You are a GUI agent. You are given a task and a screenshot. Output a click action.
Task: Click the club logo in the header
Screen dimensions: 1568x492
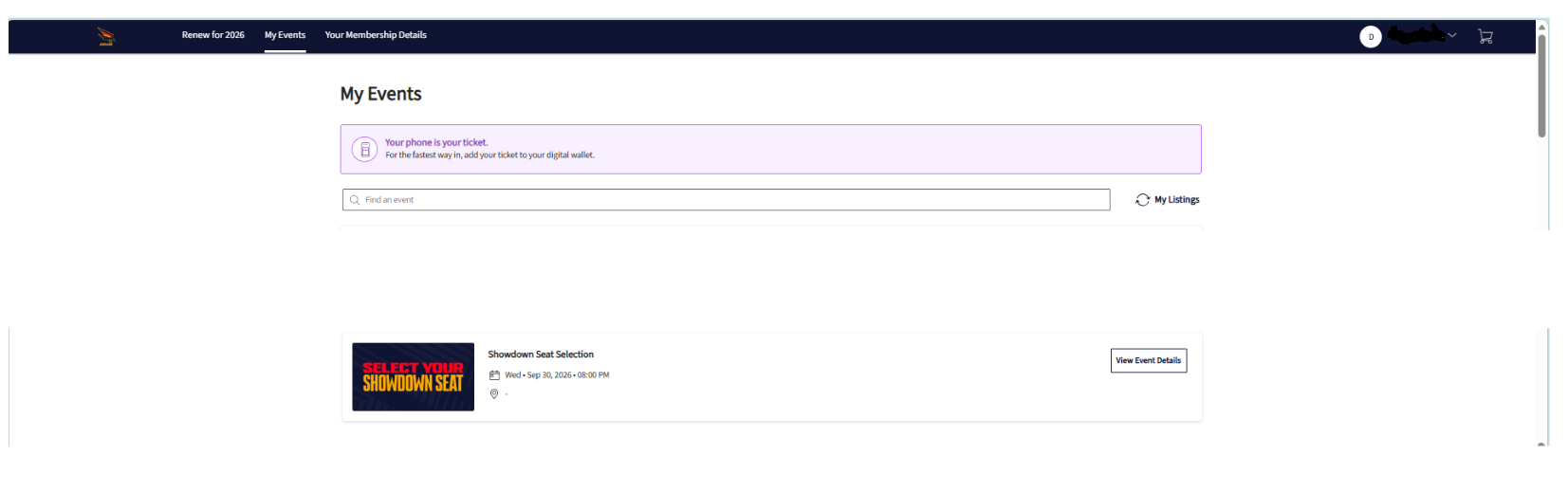pos(106,37)
